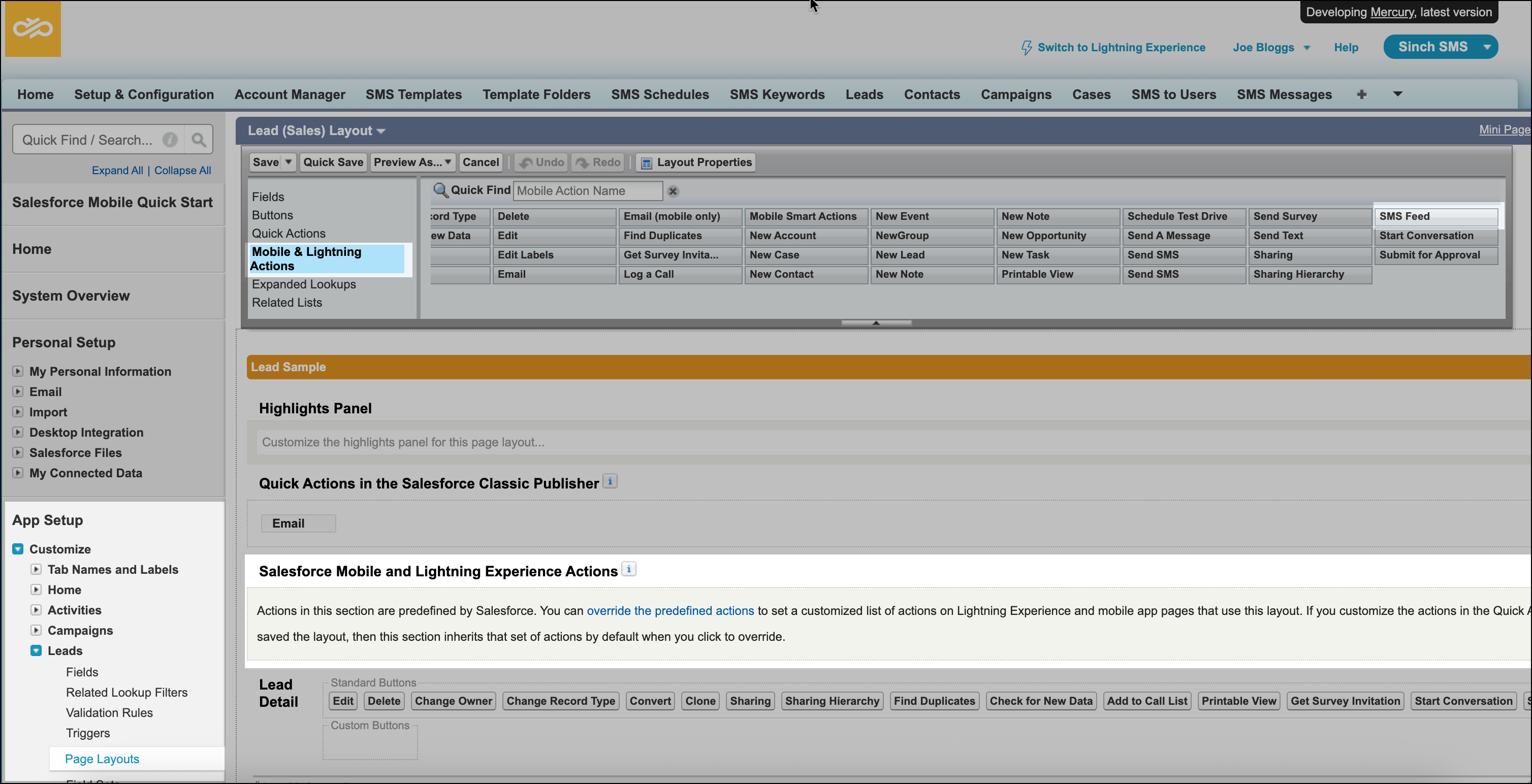1532x784 pixels.
Task: Open the Save dropdown arrow
Action: tap(288, 162)
